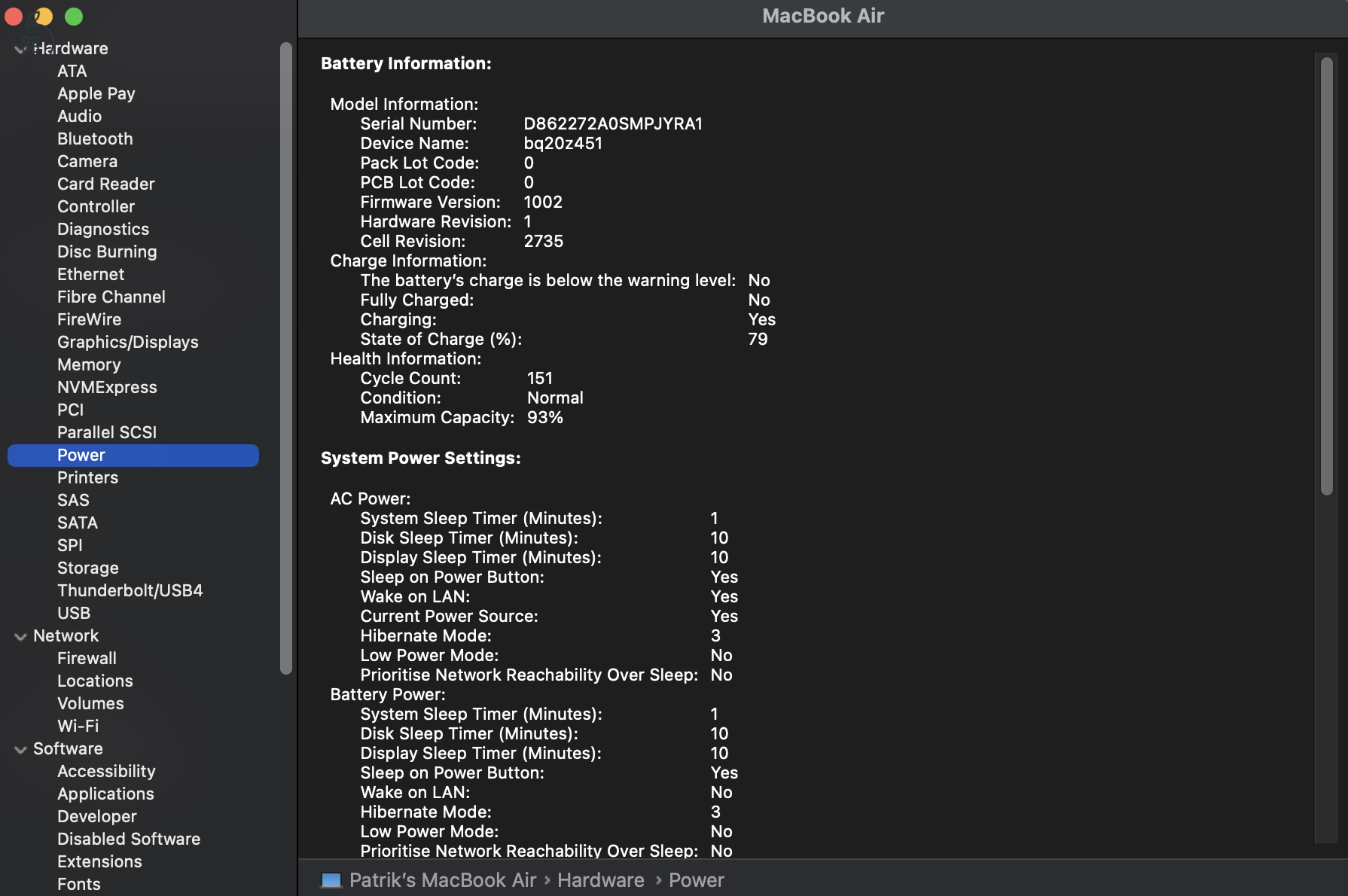Select Card Reader in the sidebar
Screen dimensions: 1348x896
point(106,184)
